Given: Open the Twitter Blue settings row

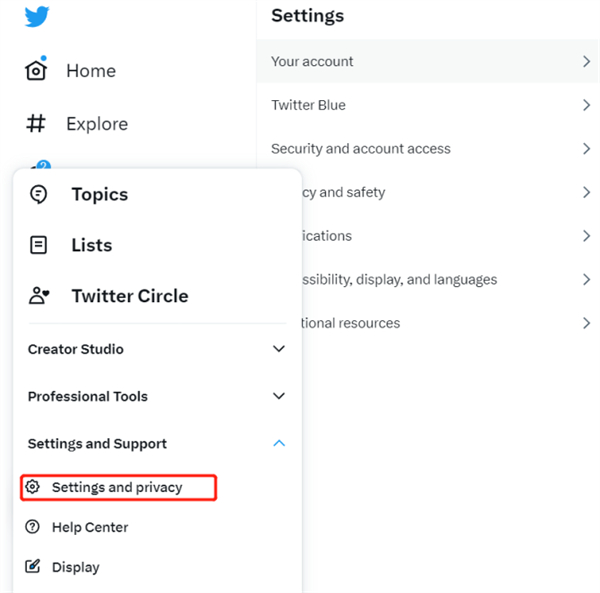Looking at the screenshot, I should pyautogui.click(x=308, y=105).
